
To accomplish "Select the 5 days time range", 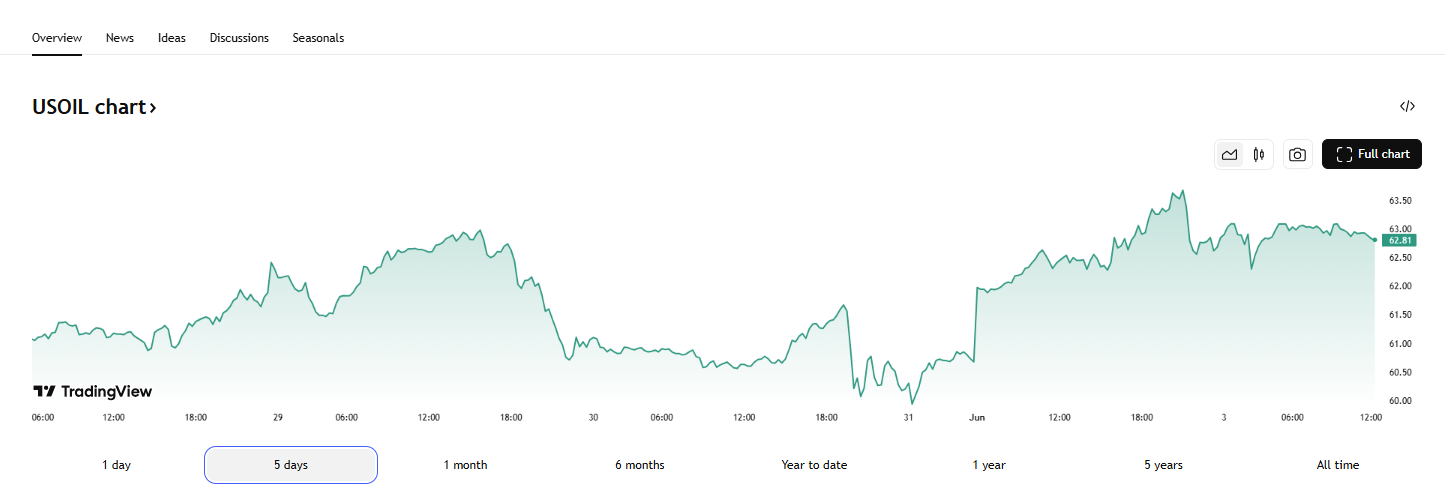I will [x=291, y=465].
